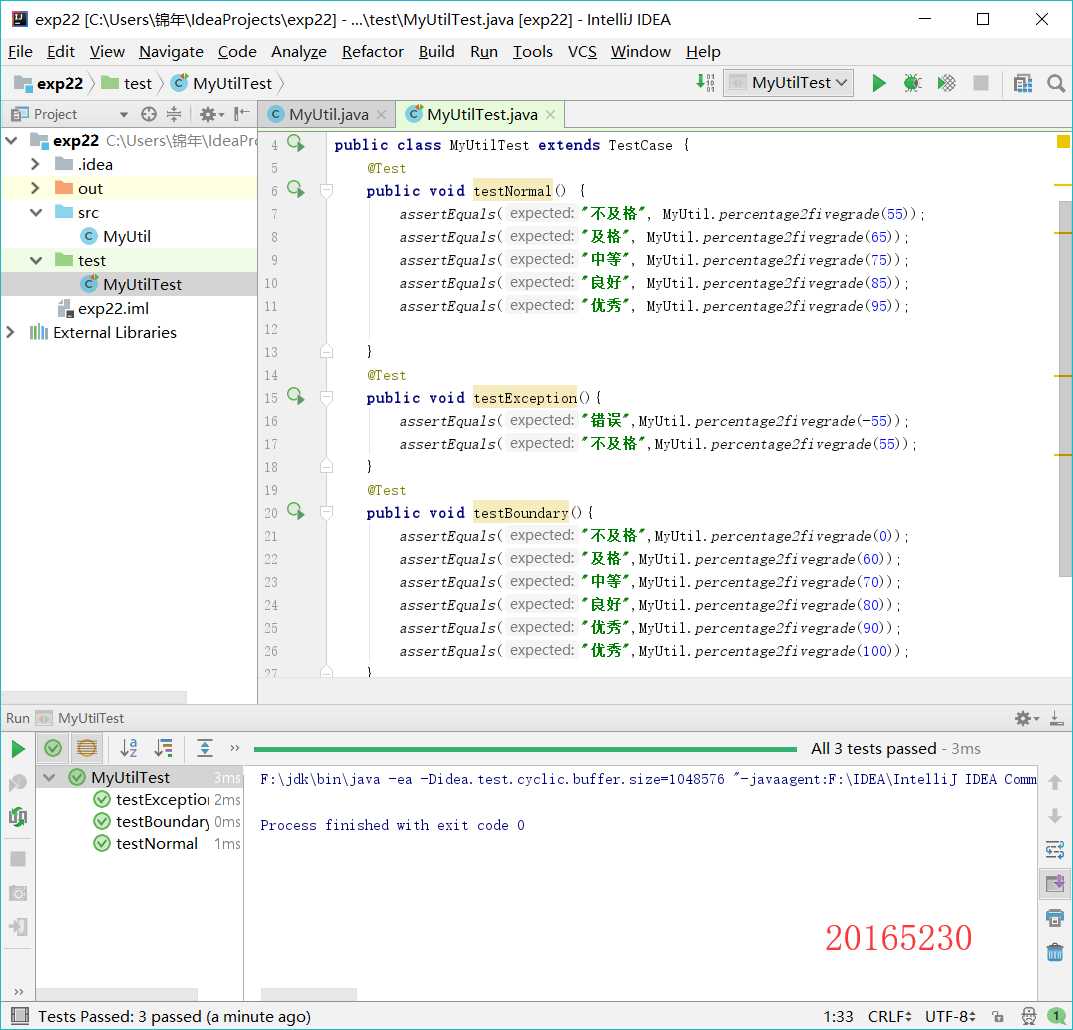Toggle alphabetical sorting of test results

click(129, 748)
